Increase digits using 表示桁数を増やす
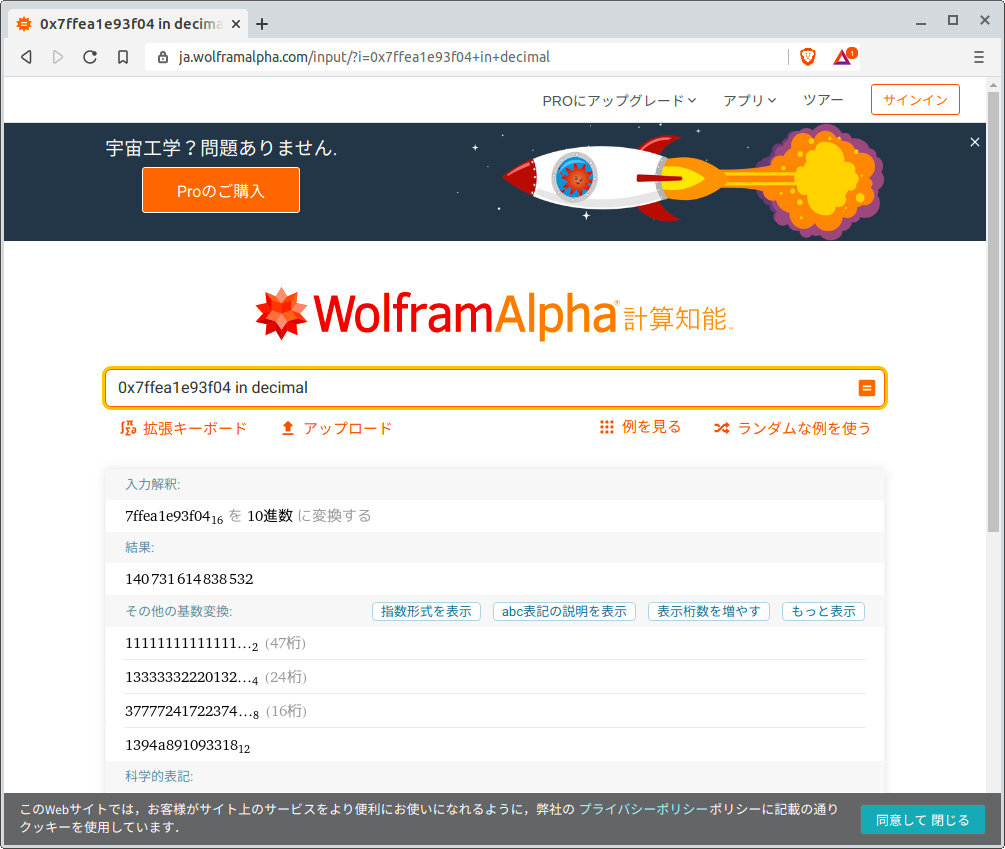The height and width of the screenshot is (849, 1005). coord(708,611)
